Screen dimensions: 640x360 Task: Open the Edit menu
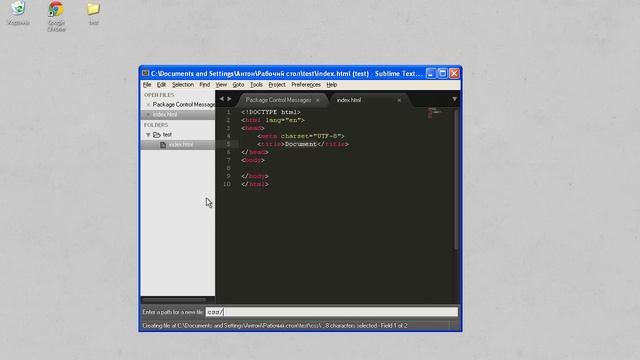click(x=162, y=84)
